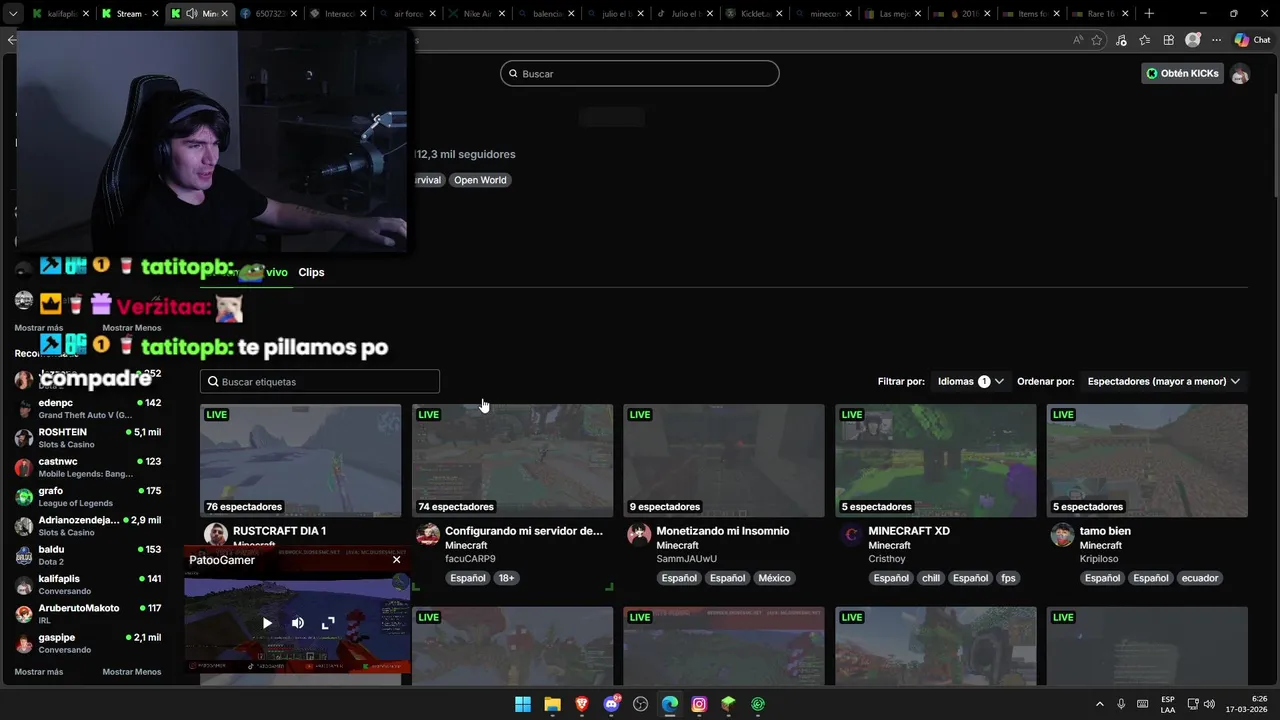Open the Monetizando mi Insomnio stream thumbnail
The image size is (1280, 720).
coord(724,460)
